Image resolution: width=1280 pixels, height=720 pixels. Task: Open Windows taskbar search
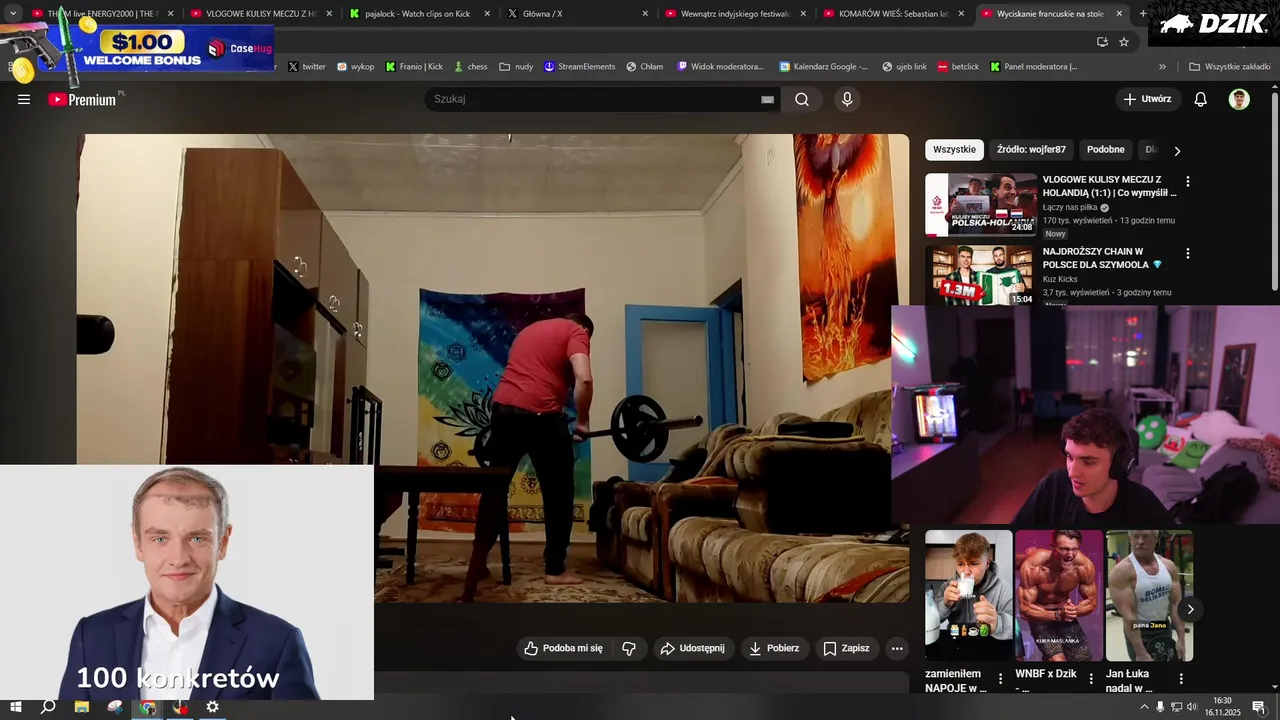tap(48, 707)
